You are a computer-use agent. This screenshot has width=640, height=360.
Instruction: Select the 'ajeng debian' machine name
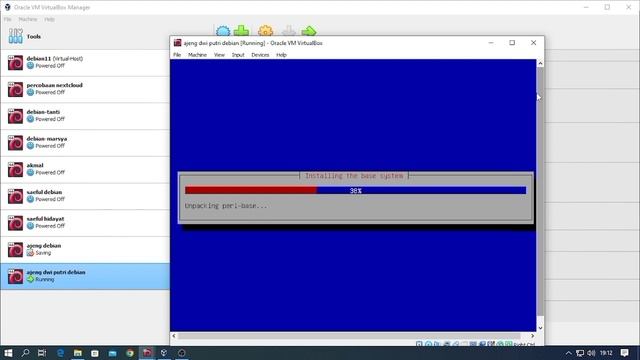tap(44, 246)
